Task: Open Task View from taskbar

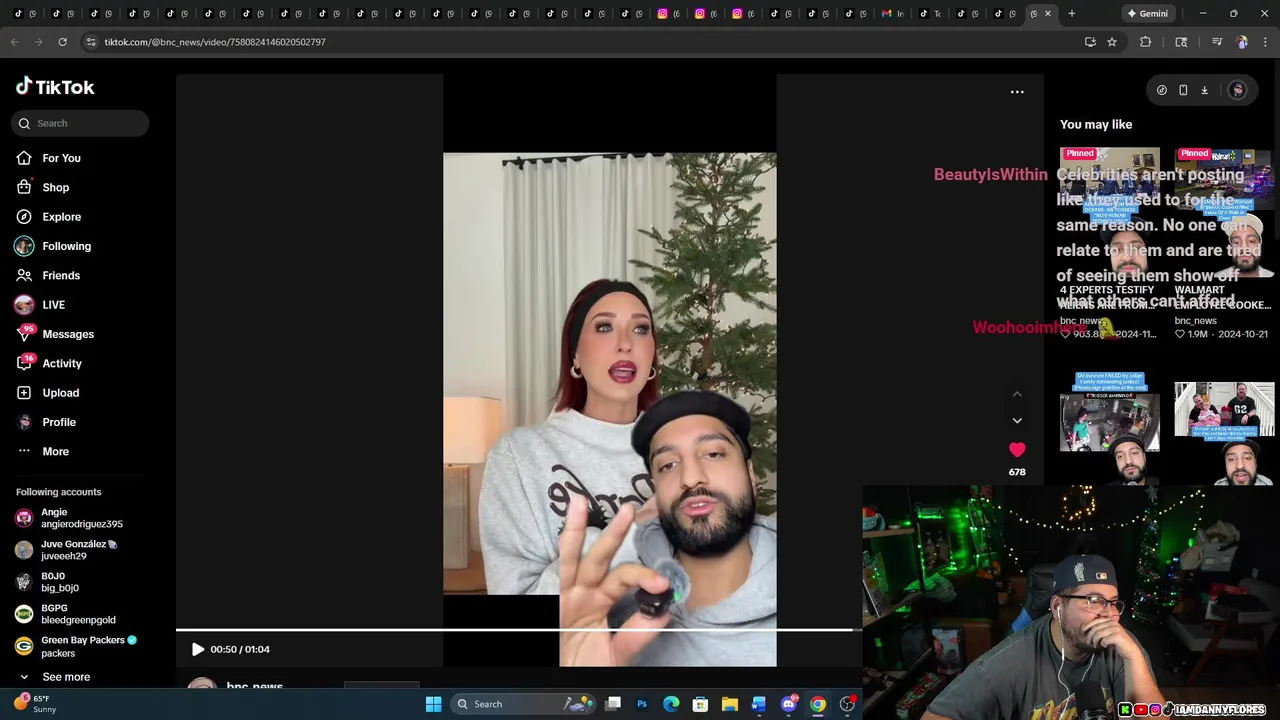Action: pos(613,704)
